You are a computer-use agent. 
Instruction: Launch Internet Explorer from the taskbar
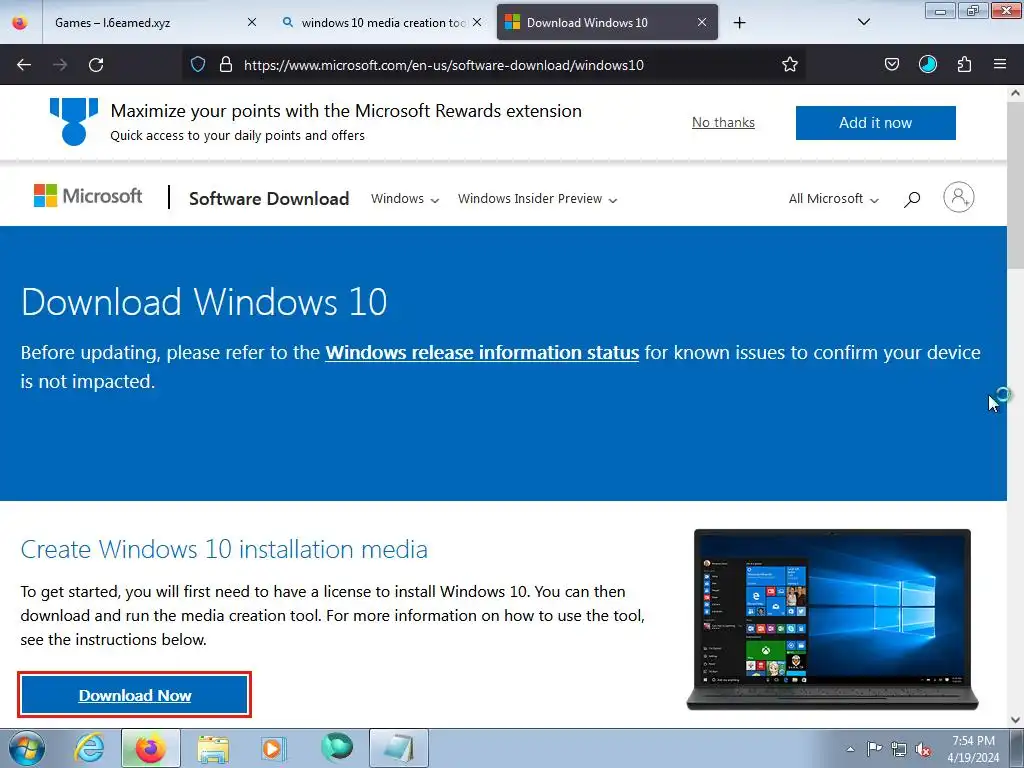(88, 748)
